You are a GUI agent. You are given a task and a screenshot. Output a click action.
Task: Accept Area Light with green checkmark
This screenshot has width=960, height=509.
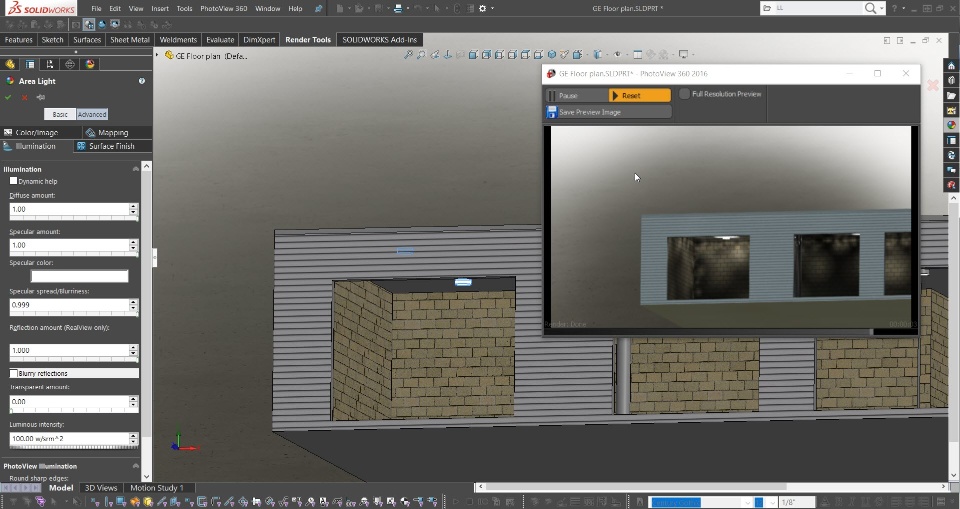coord(8,97)
